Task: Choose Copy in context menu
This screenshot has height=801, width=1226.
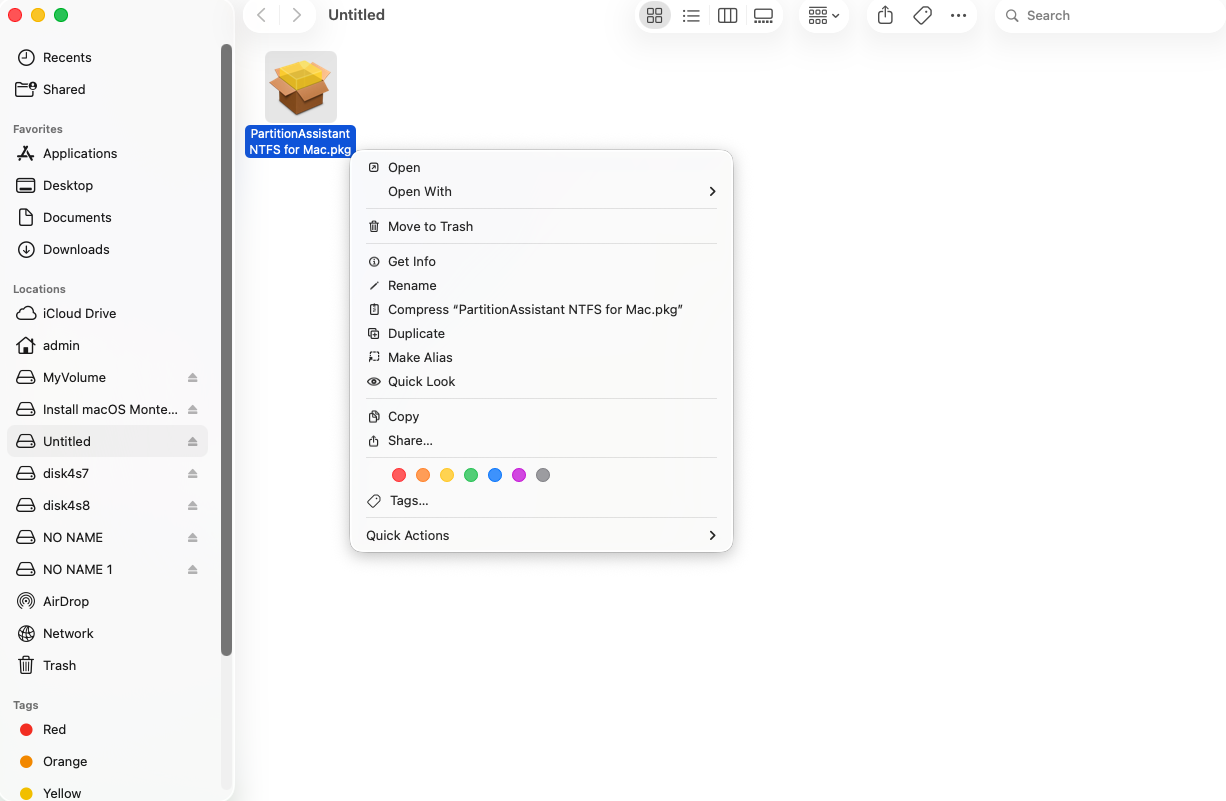Action: click(541, 416)
